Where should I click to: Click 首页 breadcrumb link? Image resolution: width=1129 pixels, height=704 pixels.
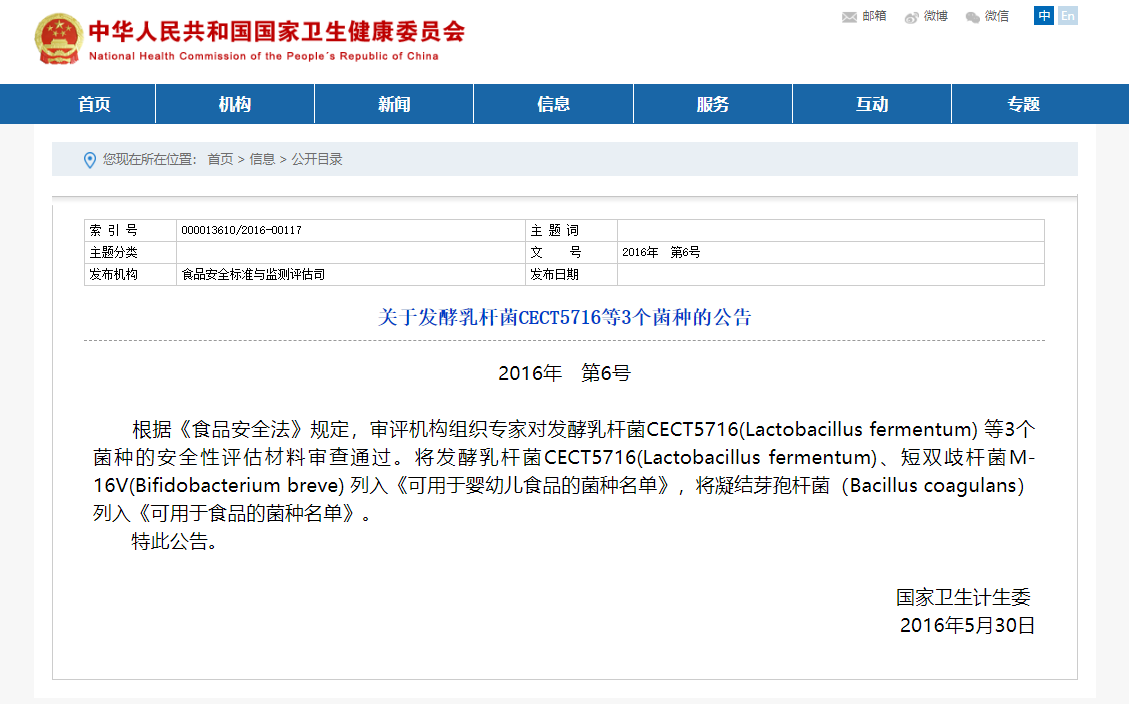click(x=220, y=160)
